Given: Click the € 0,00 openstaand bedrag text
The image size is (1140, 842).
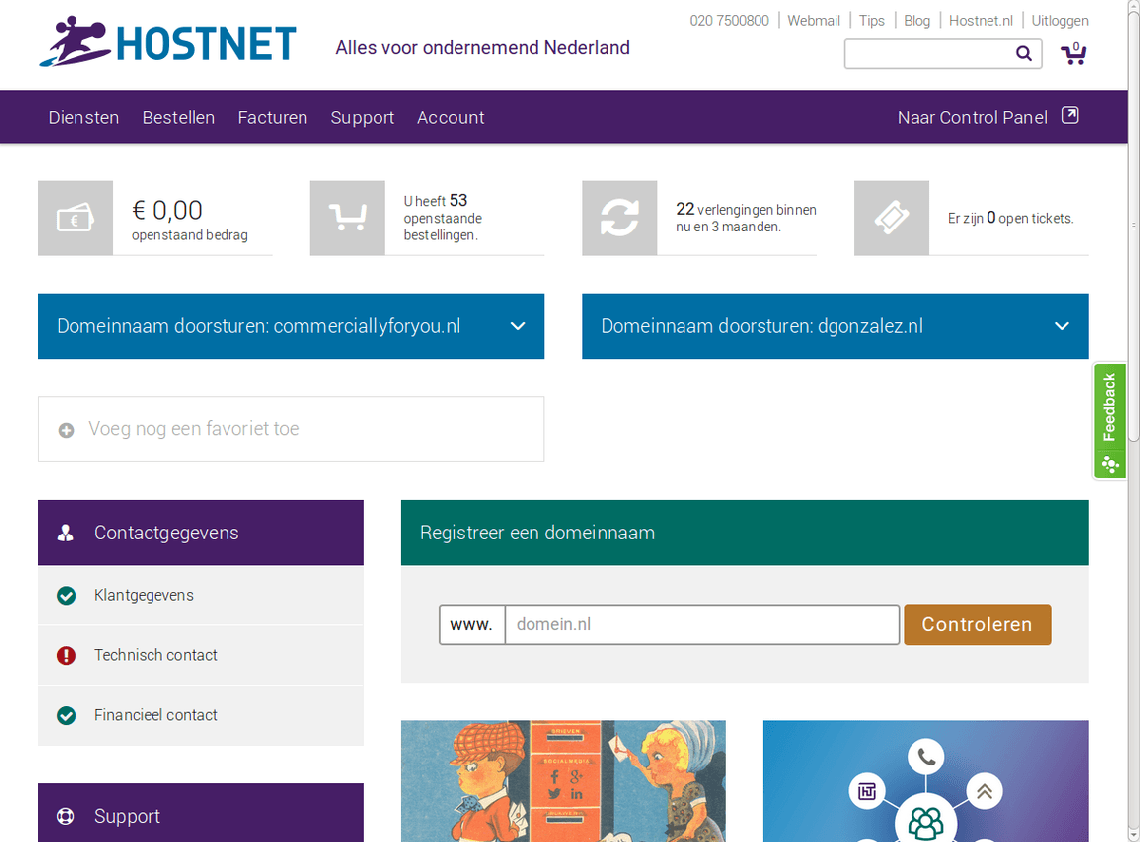Looking at the screenshot, I should click(190, 219).
